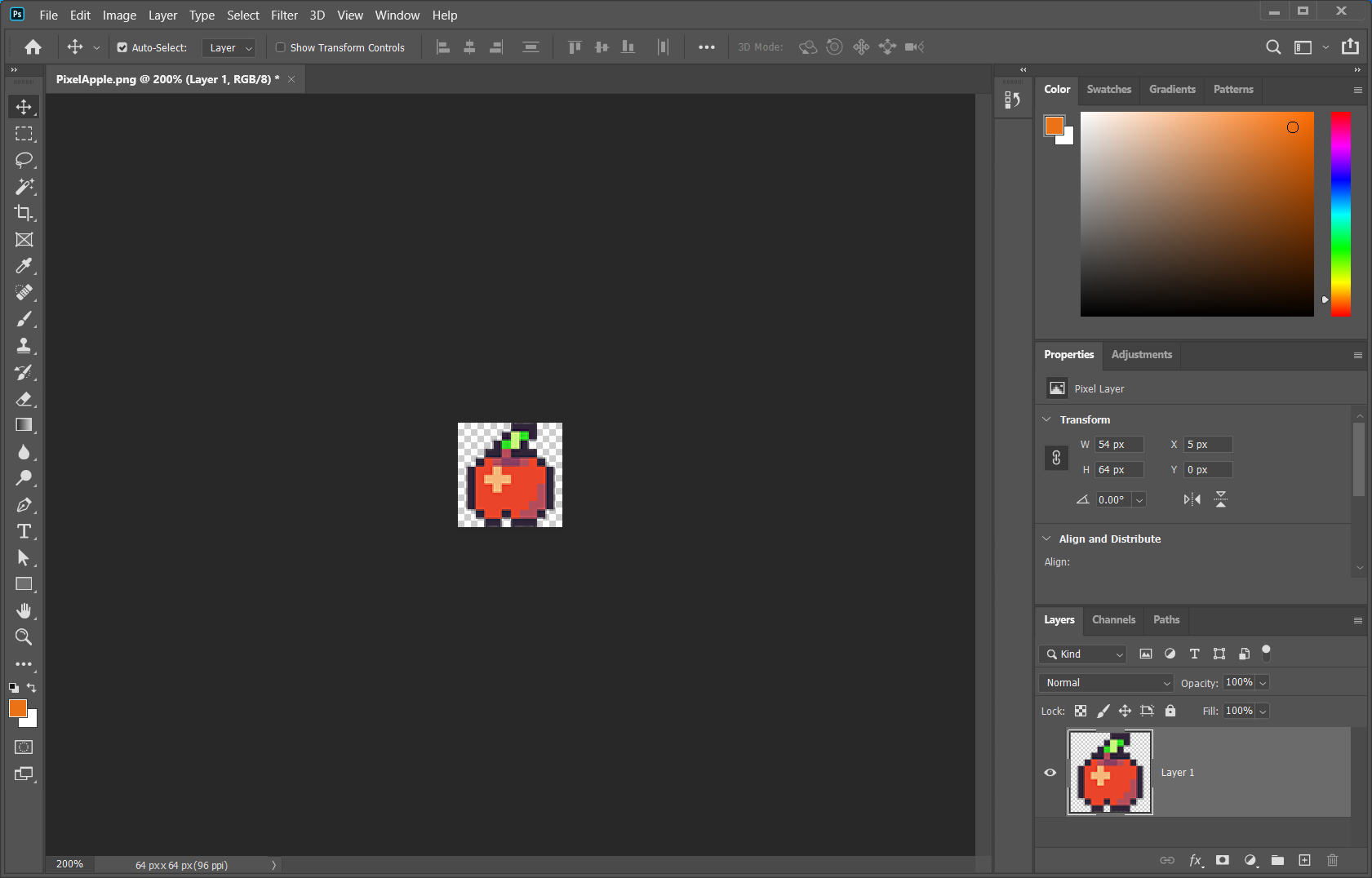Select the Frame tool
Screen dimensions: 1372x878
pos(24,239)
